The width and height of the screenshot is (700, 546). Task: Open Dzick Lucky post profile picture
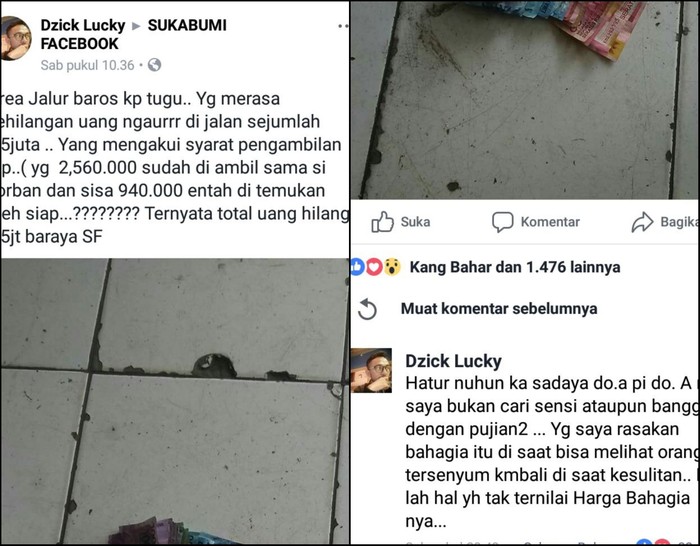coord(16,38)
